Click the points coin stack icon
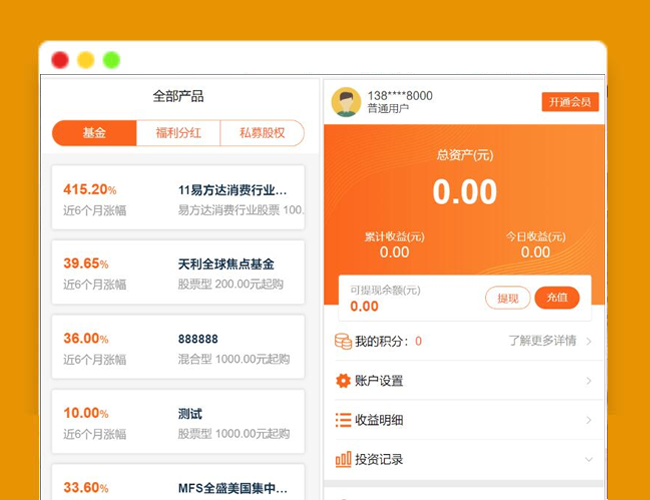 (x=343, y=341)
